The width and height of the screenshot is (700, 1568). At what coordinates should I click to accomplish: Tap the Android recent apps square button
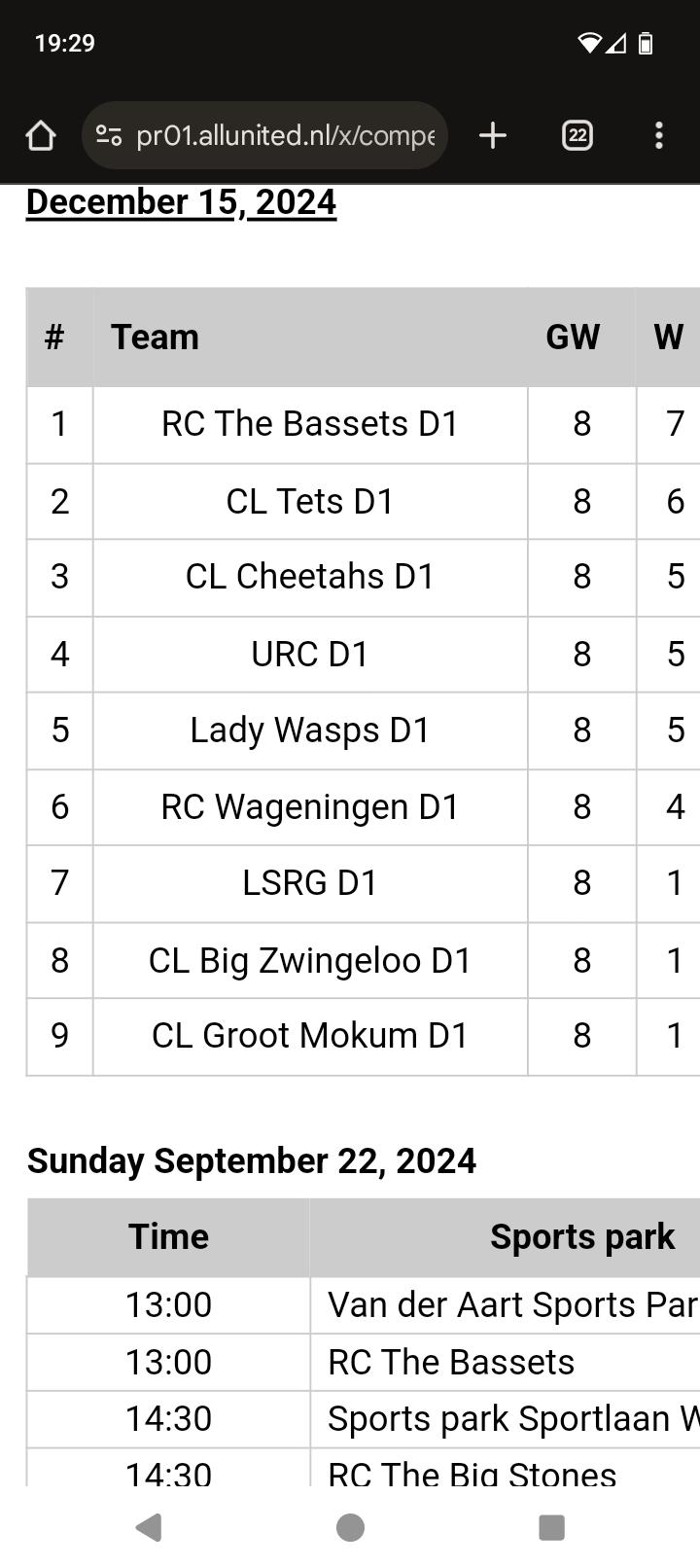(x=551, y=1527)
